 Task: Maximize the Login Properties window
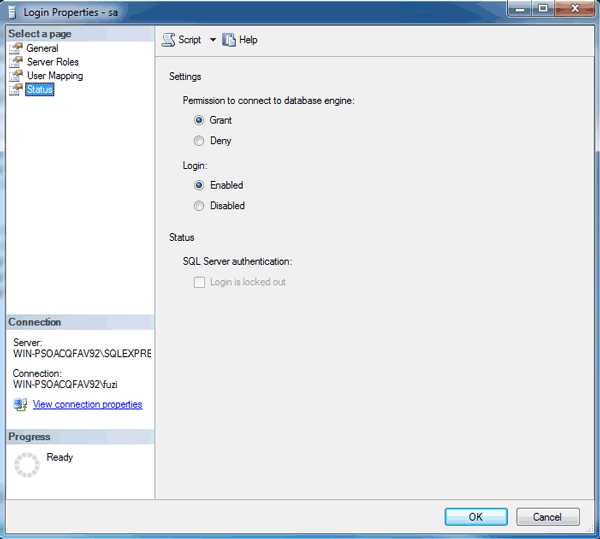(x=543, y=8)
